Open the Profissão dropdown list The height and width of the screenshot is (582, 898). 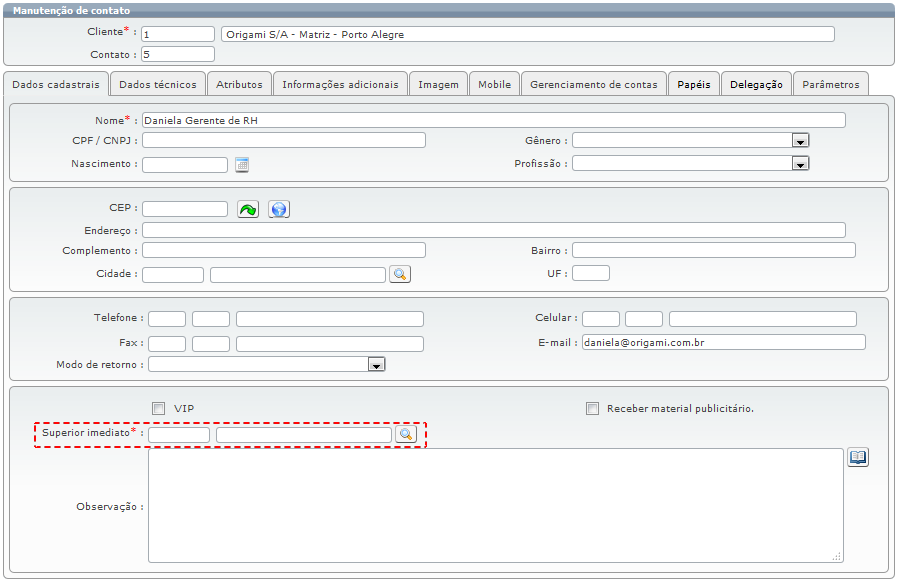(800, 164)
